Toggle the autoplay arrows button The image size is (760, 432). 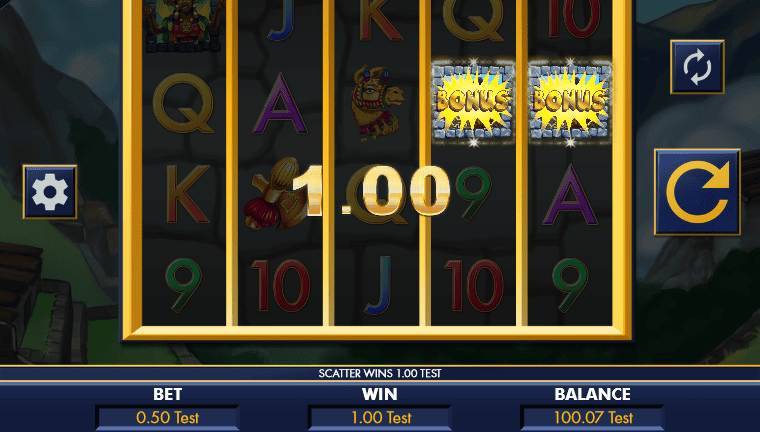697,67
